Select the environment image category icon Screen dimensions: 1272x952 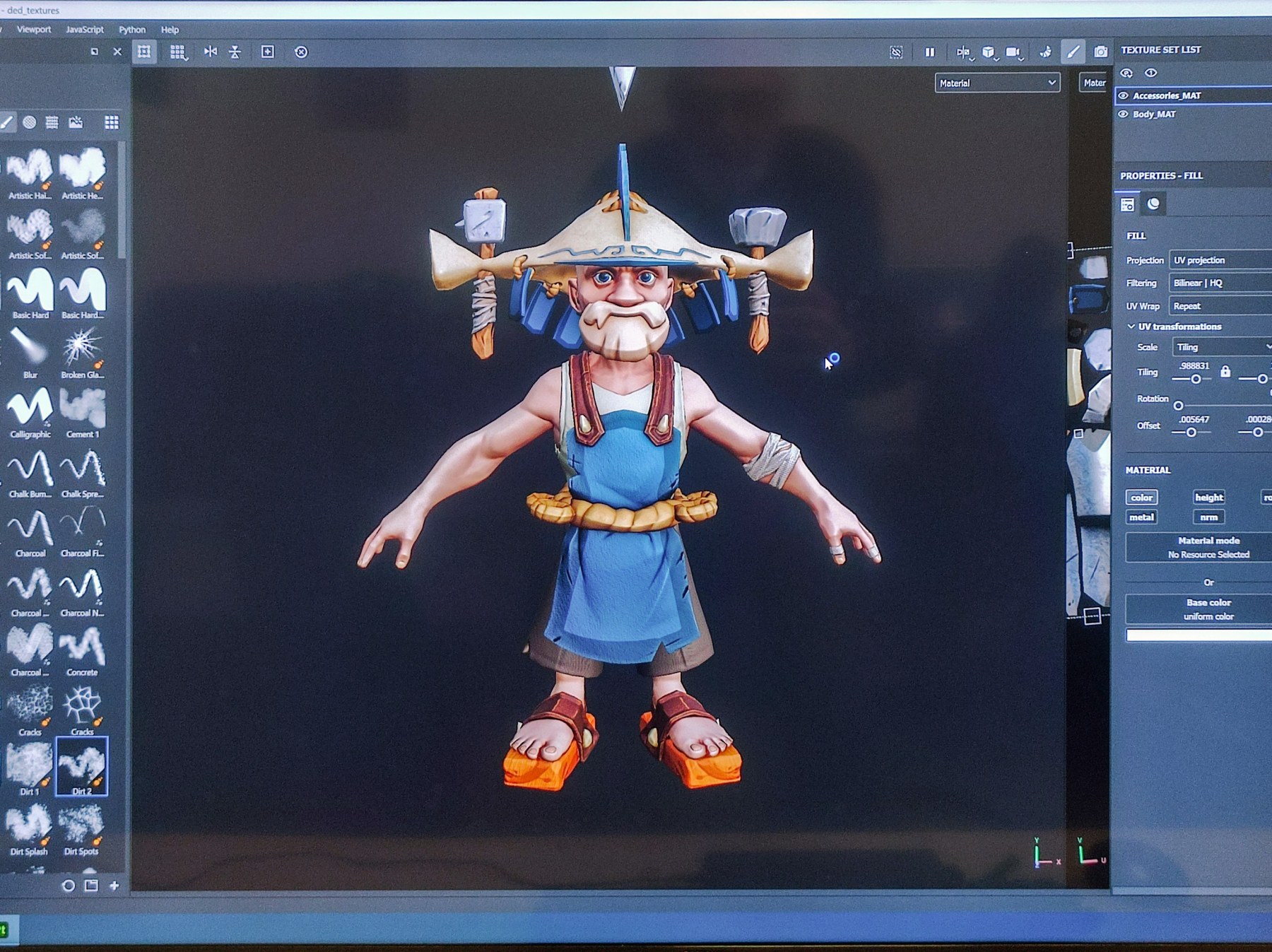tap(76, 122)
